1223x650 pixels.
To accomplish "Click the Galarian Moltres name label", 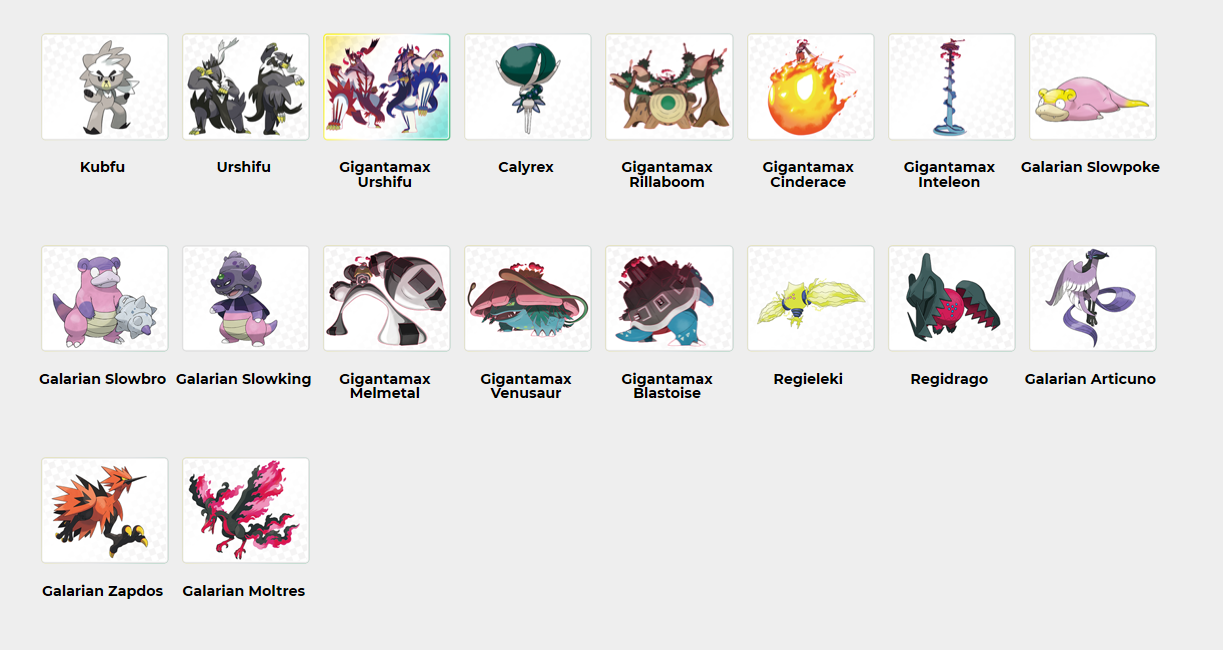I will point(244,591).
